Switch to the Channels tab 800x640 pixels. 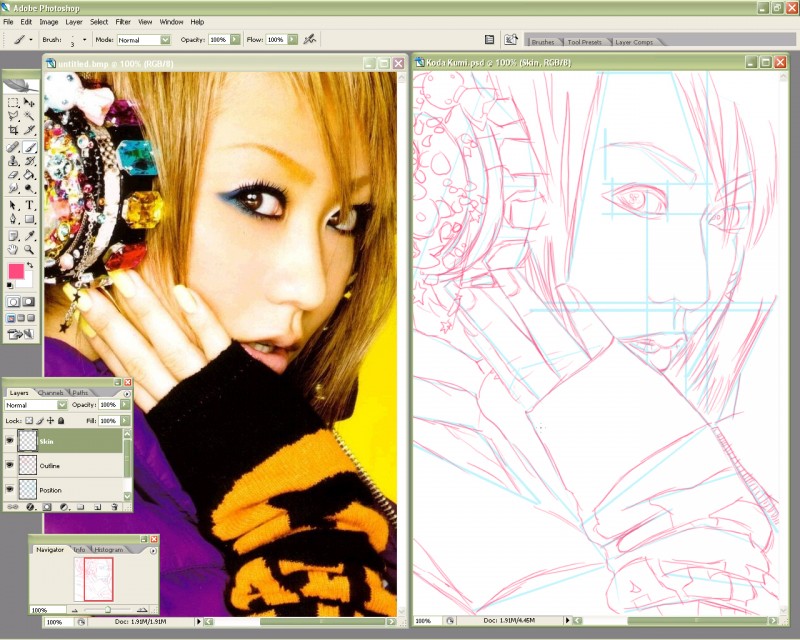[51, 392]
